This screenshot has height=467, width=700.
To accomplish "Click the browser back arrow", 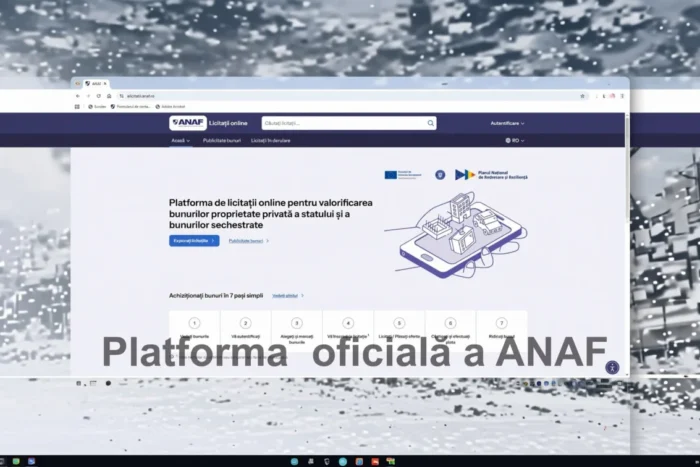I will coord(78,96).
